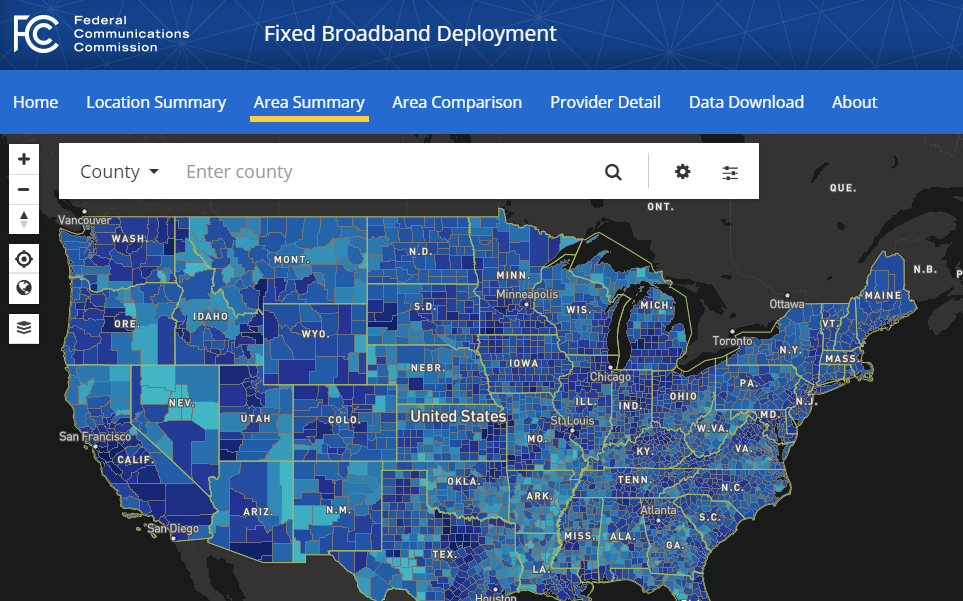The width and height of the screenshot is (963, 601).
Task: Go to the Data Download tab
Action: tap(746, 102)
